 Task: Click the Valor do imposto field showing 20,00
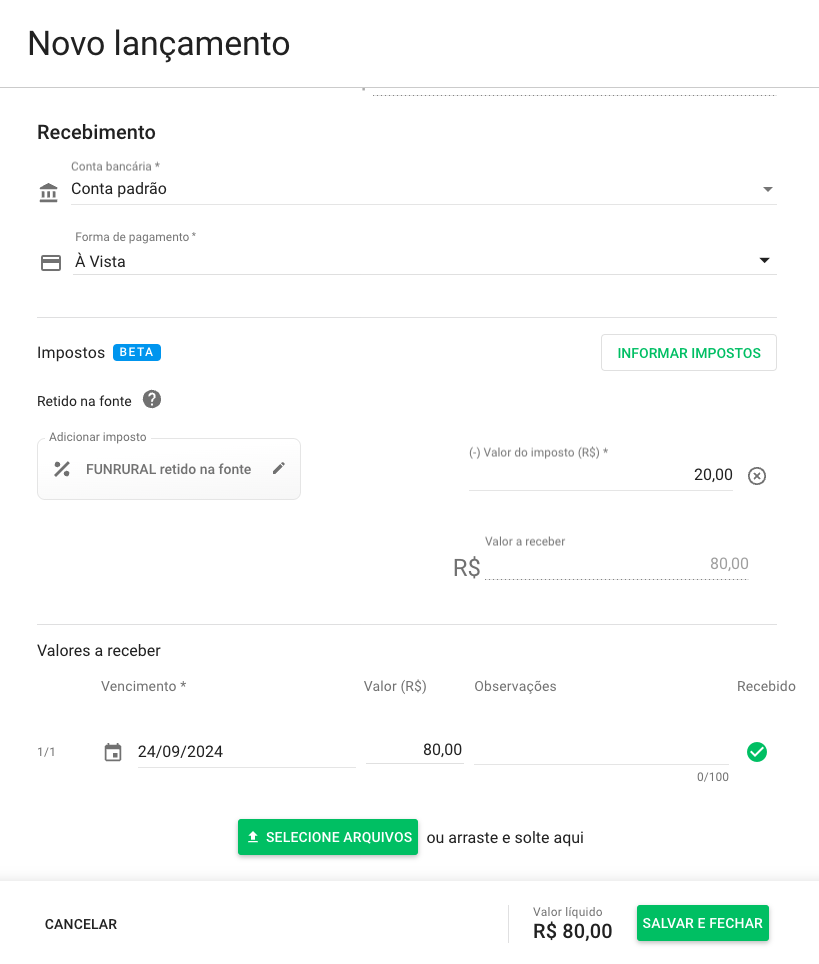[600, 475]
